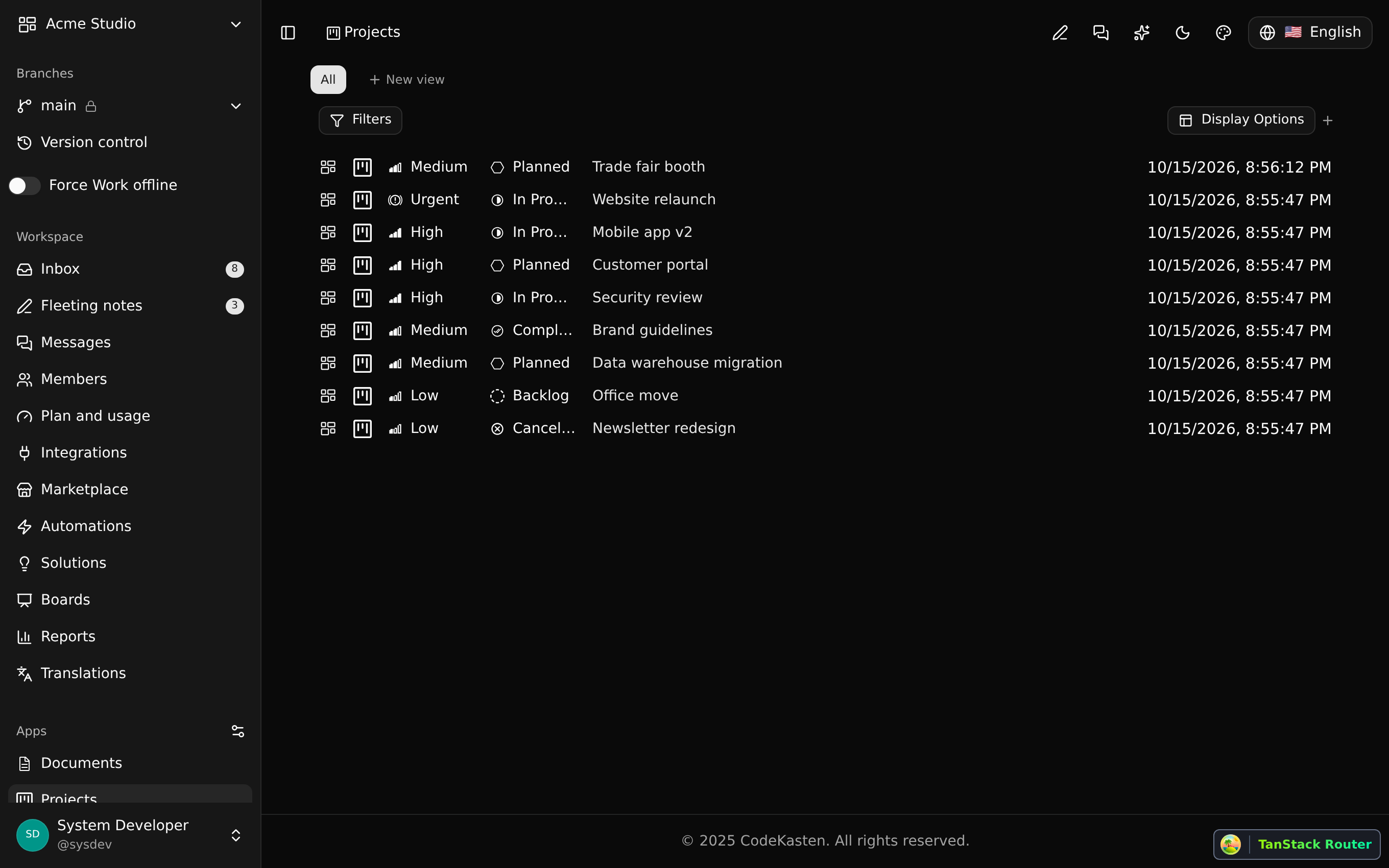1389x868 pixels.
Task: Open the Data warehouse migration project
Action: point(687,363)
